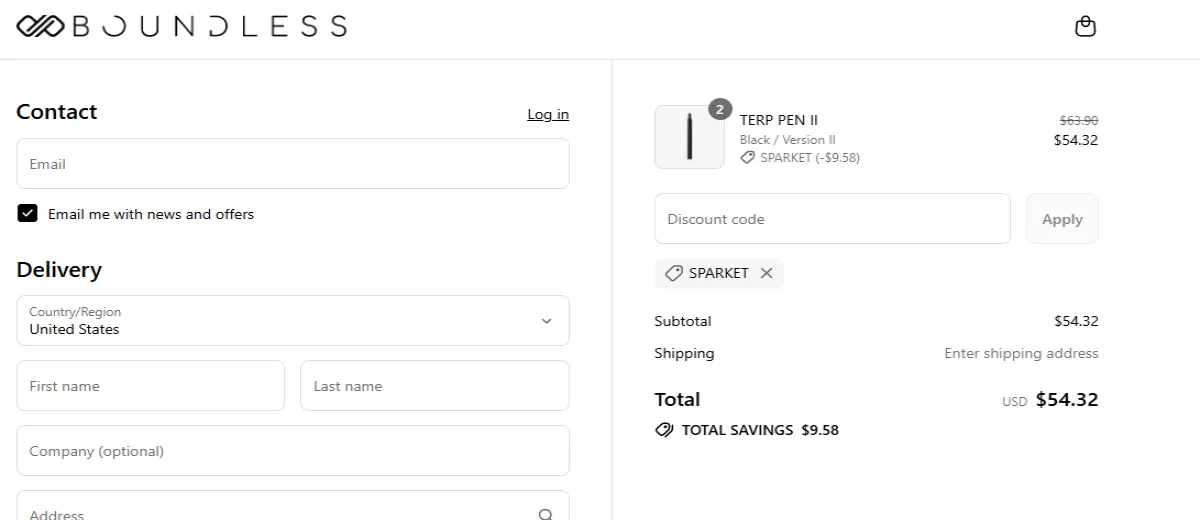Open the Country/Region dropdown
The width and height of the screenshot is (1200, 520).
293,320
